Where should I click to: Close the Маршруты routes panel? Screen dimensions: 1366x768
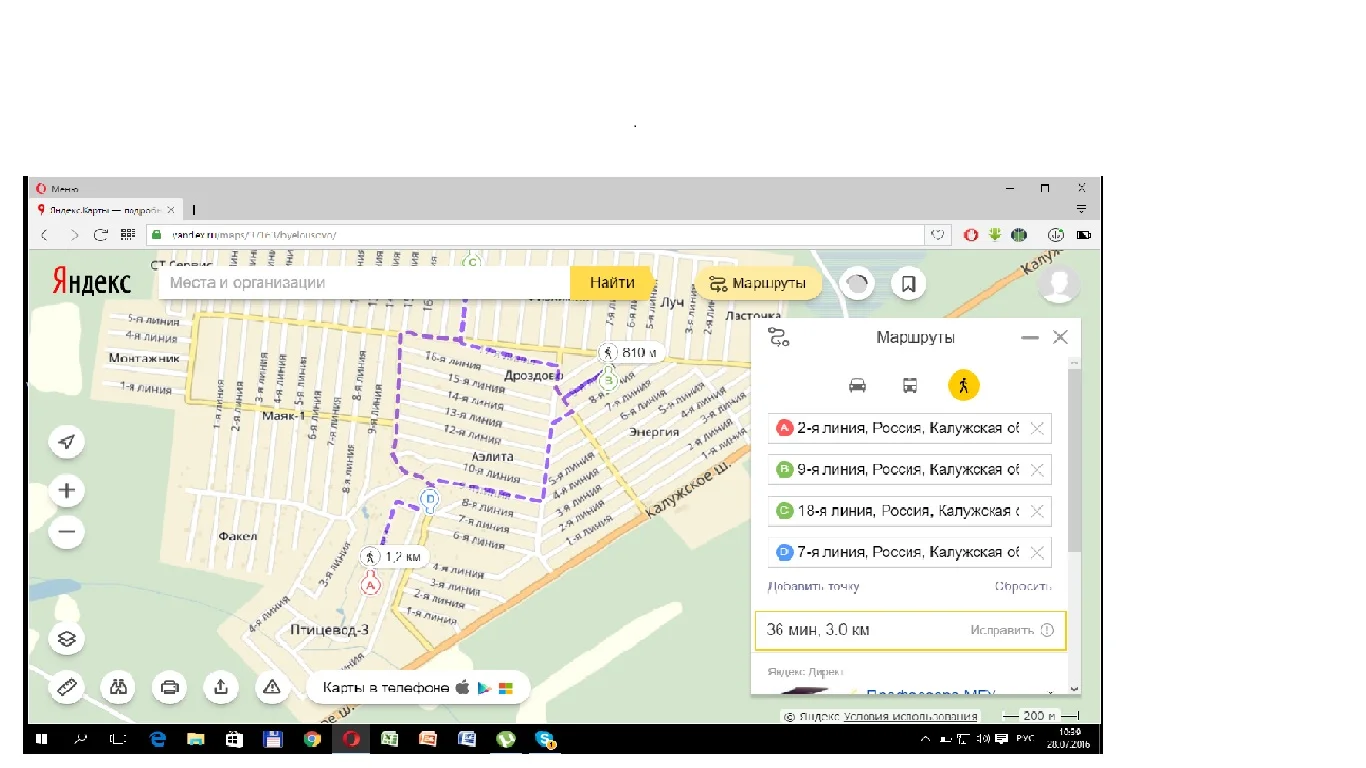coord(1060,338)
